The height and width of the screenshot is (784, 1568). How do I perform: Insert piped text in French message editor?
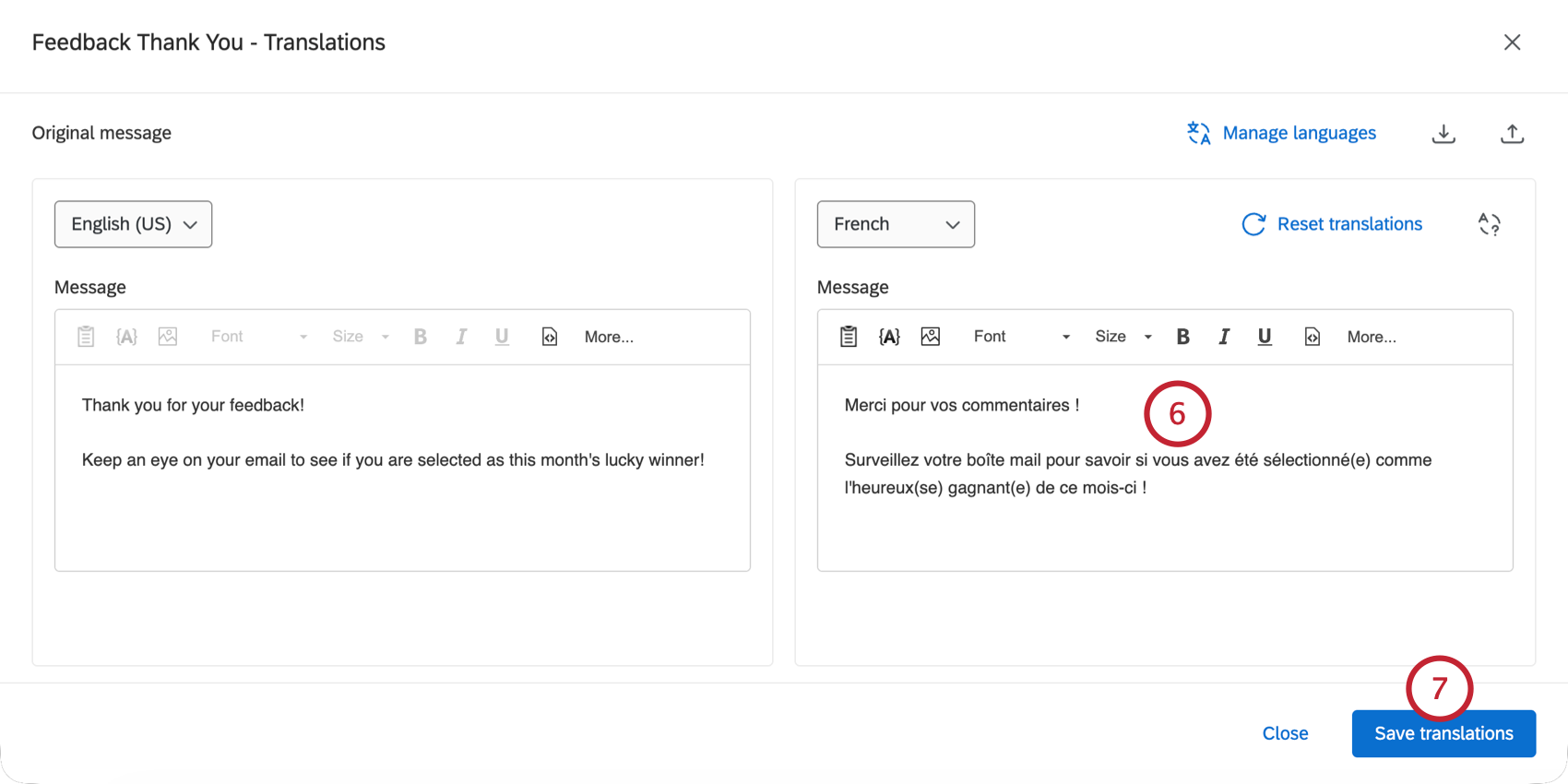[889, 337]
